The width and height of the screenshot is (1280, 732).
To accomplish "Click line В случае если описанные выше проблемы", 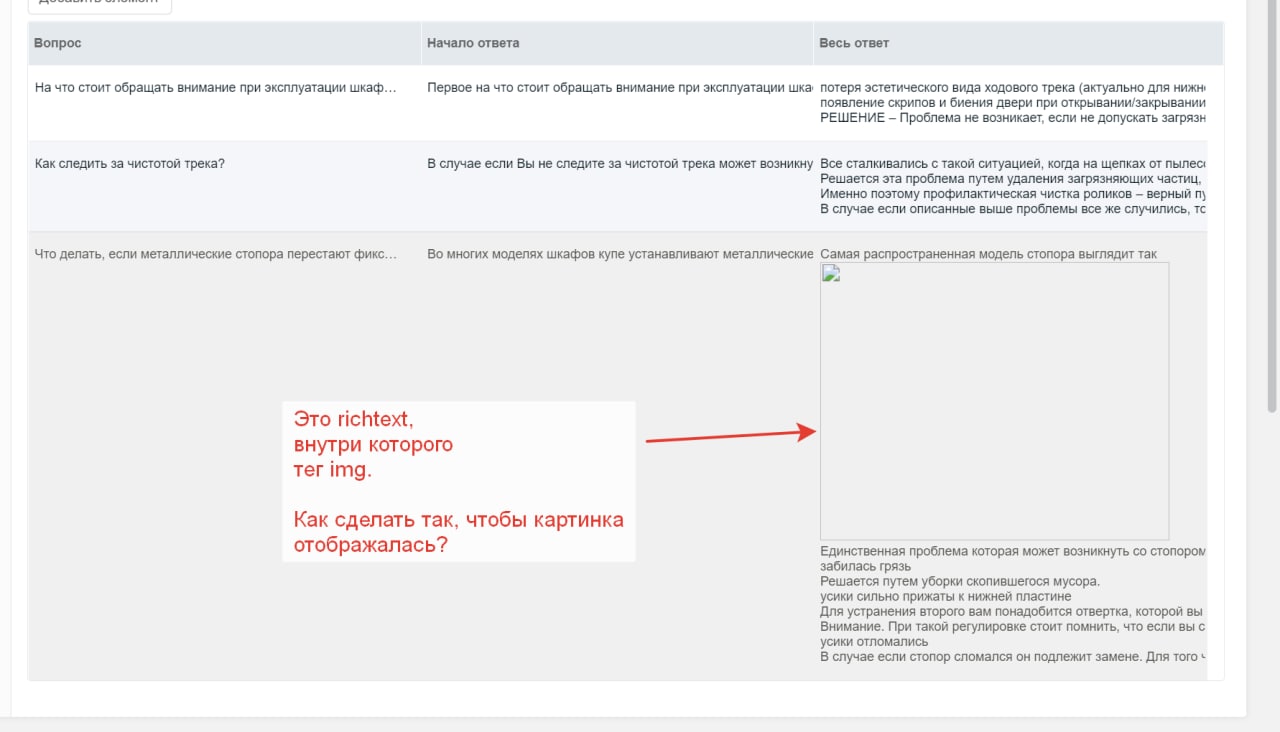I will 1013,208.
